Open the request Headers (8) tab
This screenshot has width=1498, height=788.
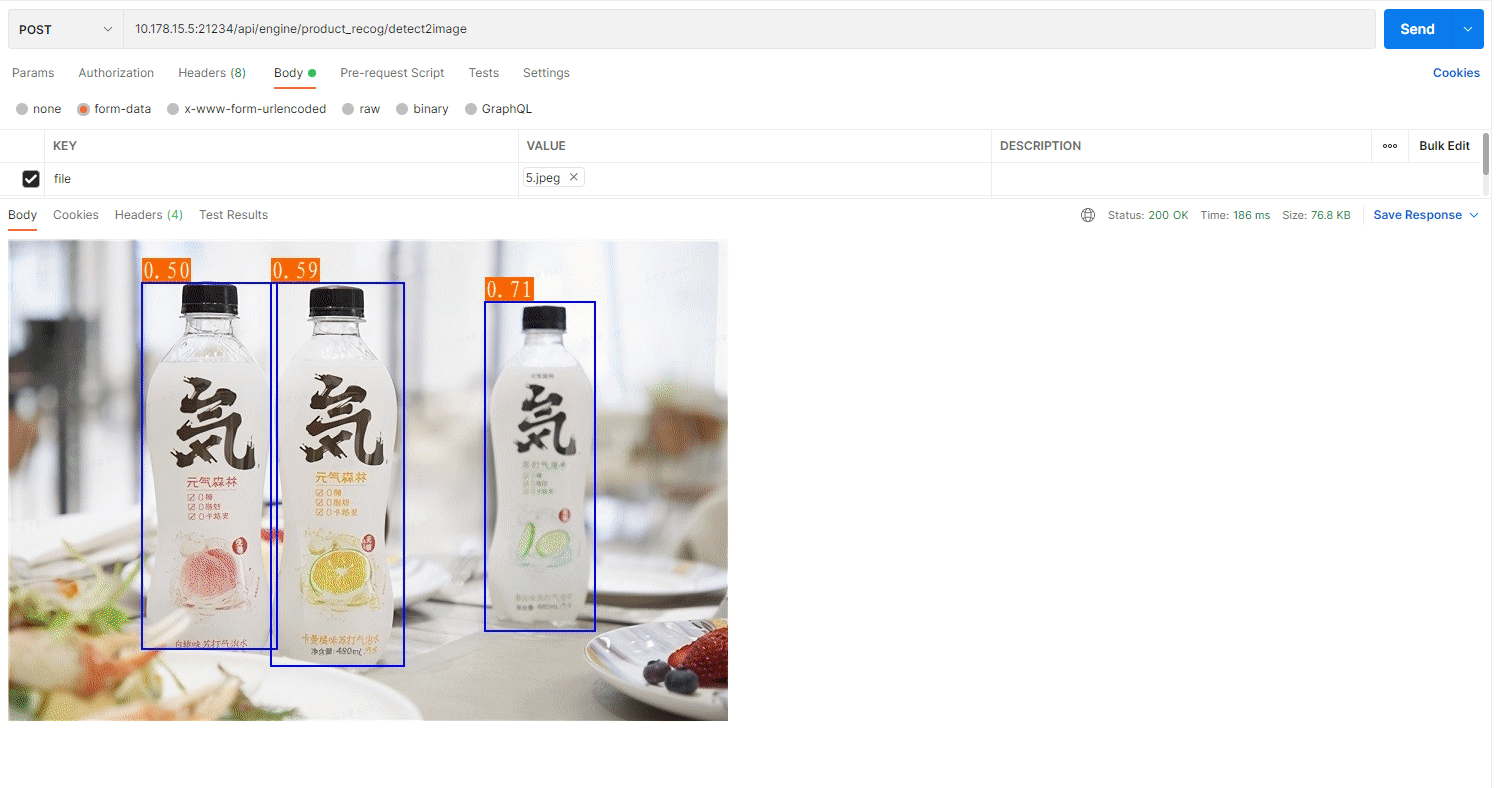pos(212,73)
